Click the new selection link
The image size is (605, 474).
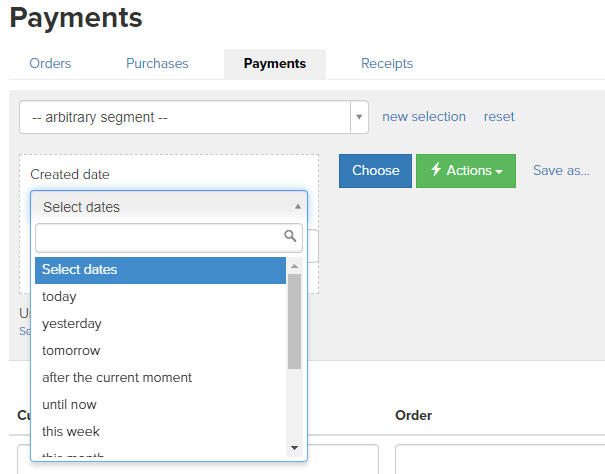click(424, 117)
